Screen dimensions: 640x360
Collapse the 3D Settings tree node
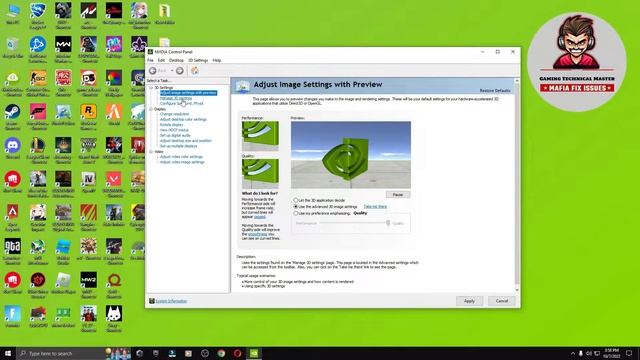(x=151, y=88)
